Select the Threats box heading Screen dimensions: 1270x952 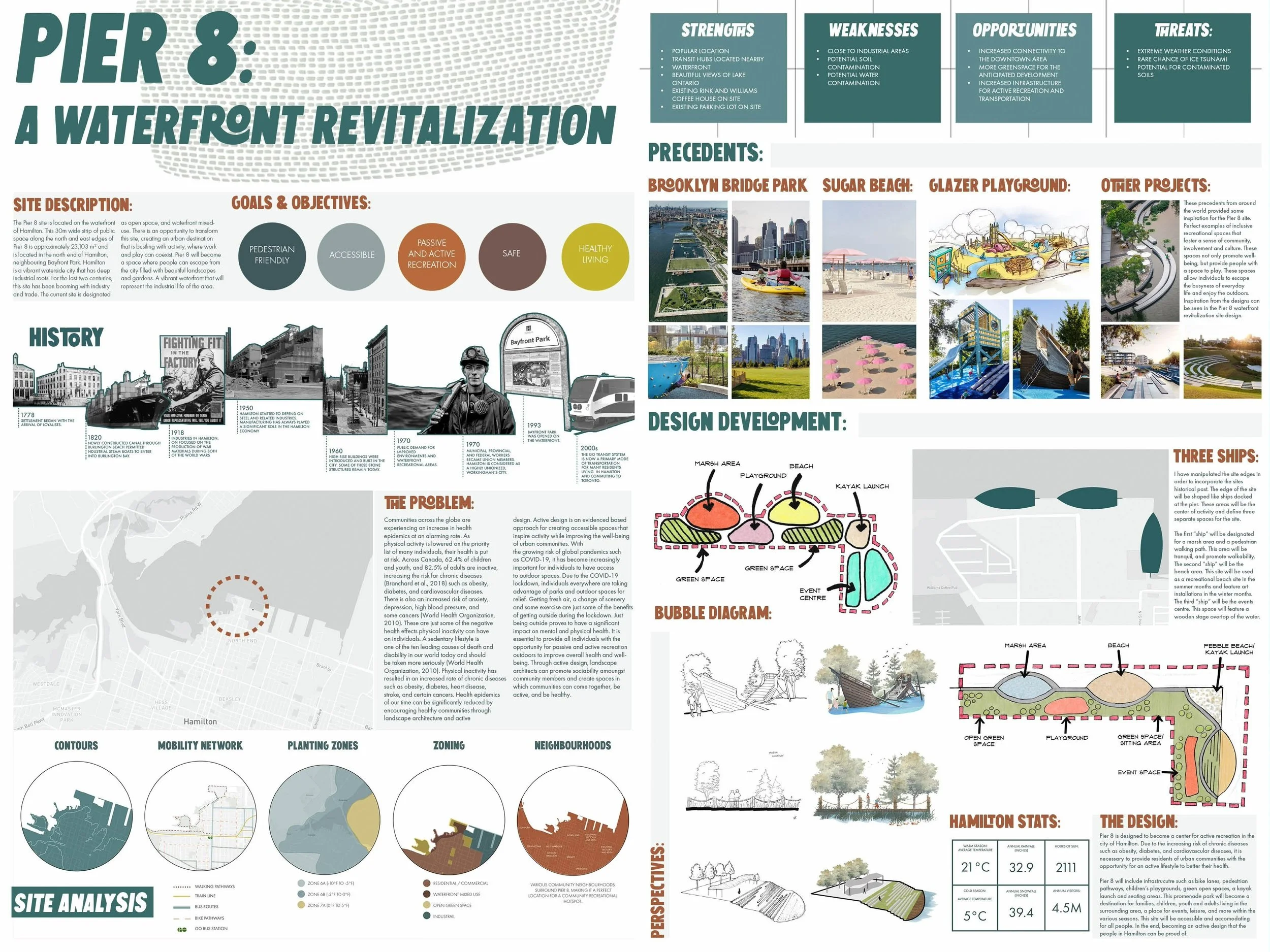[x=1183, y=30]
